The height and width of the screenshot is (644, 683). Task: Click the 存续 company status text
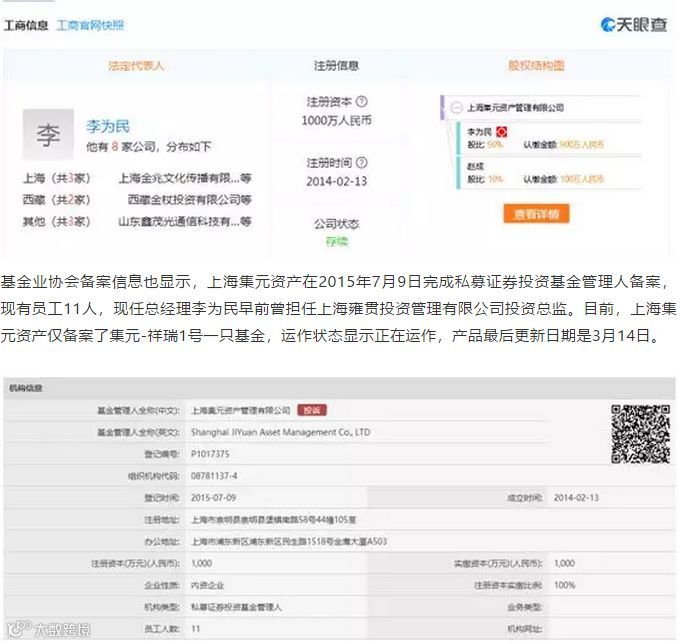[337, 241]
